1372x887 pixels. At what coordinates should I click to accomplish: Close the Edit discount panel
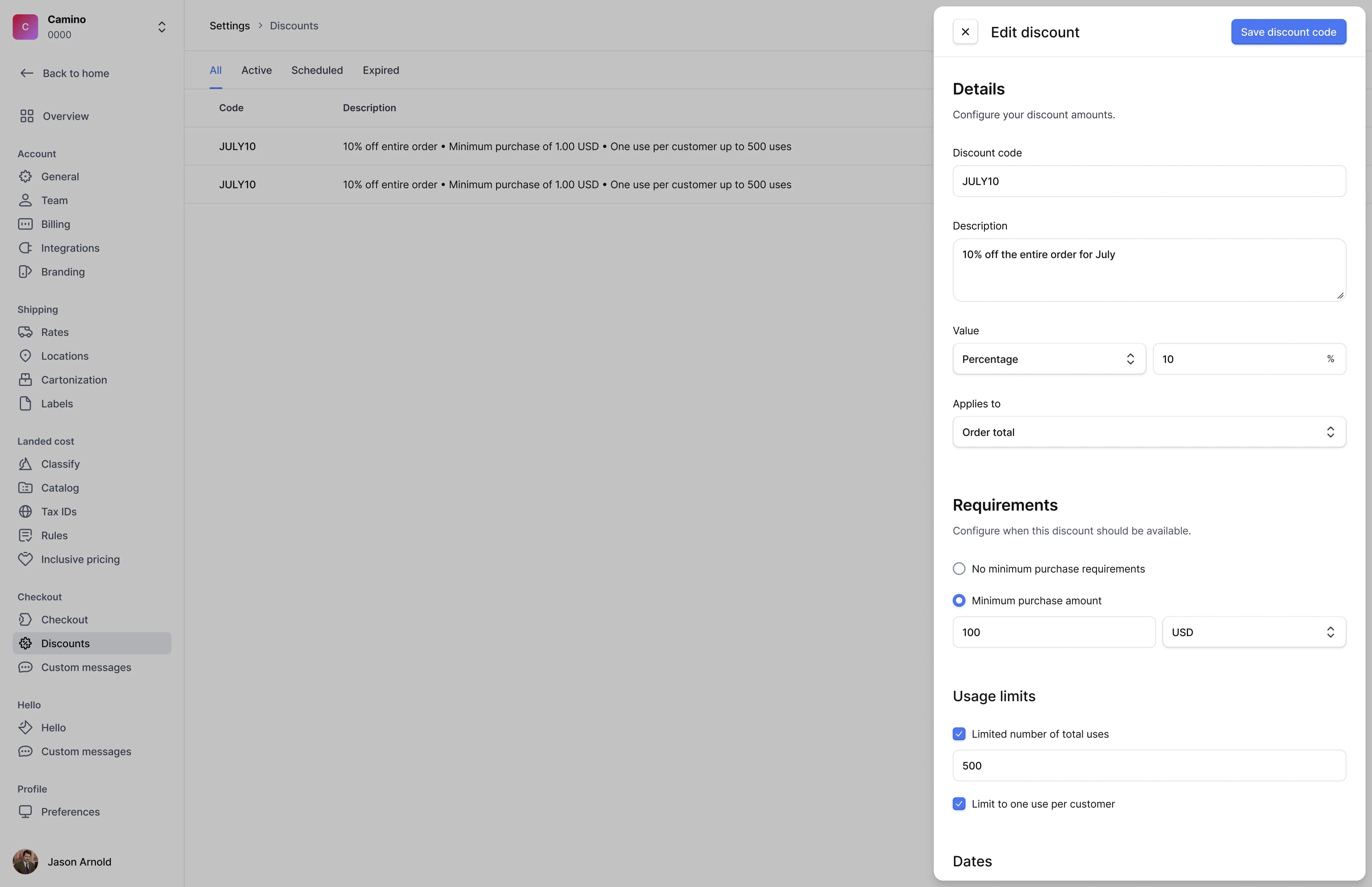[965, 32]
